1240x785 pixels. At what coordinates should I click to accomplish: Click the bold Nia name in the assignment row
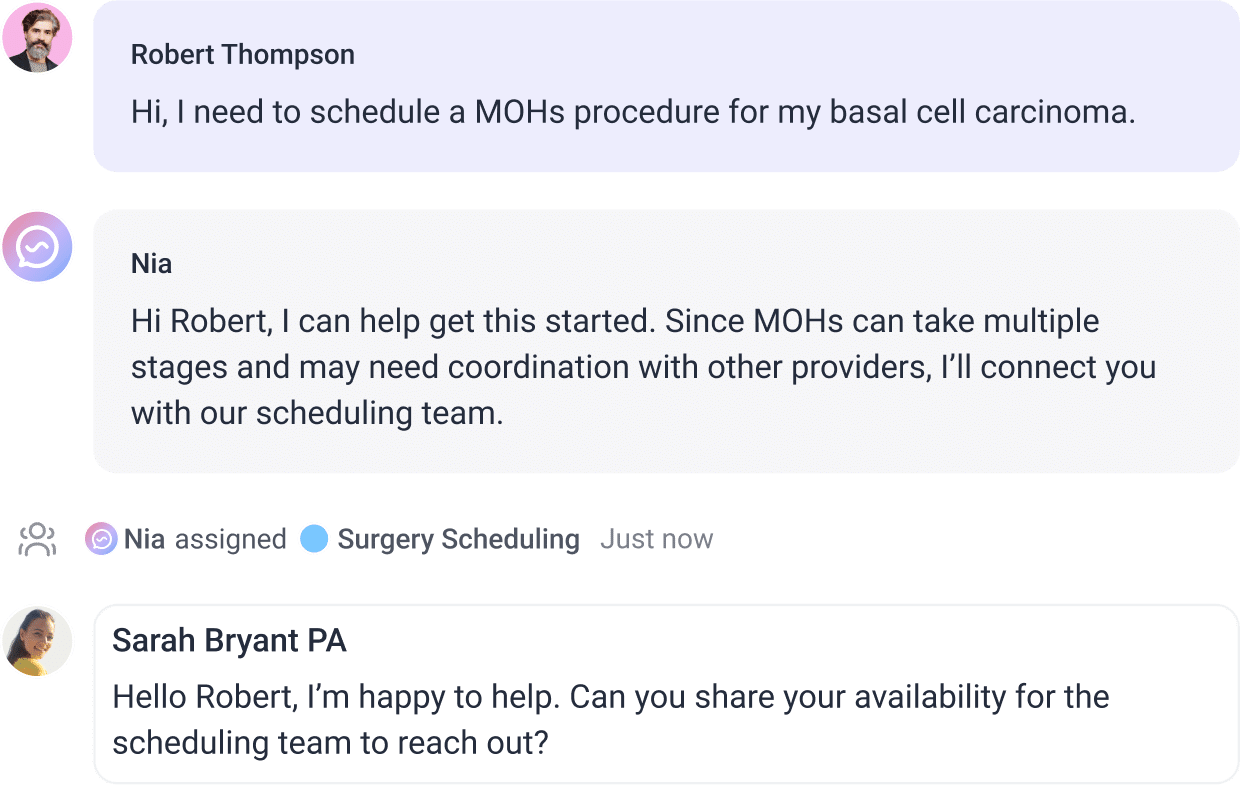[143, 538]
